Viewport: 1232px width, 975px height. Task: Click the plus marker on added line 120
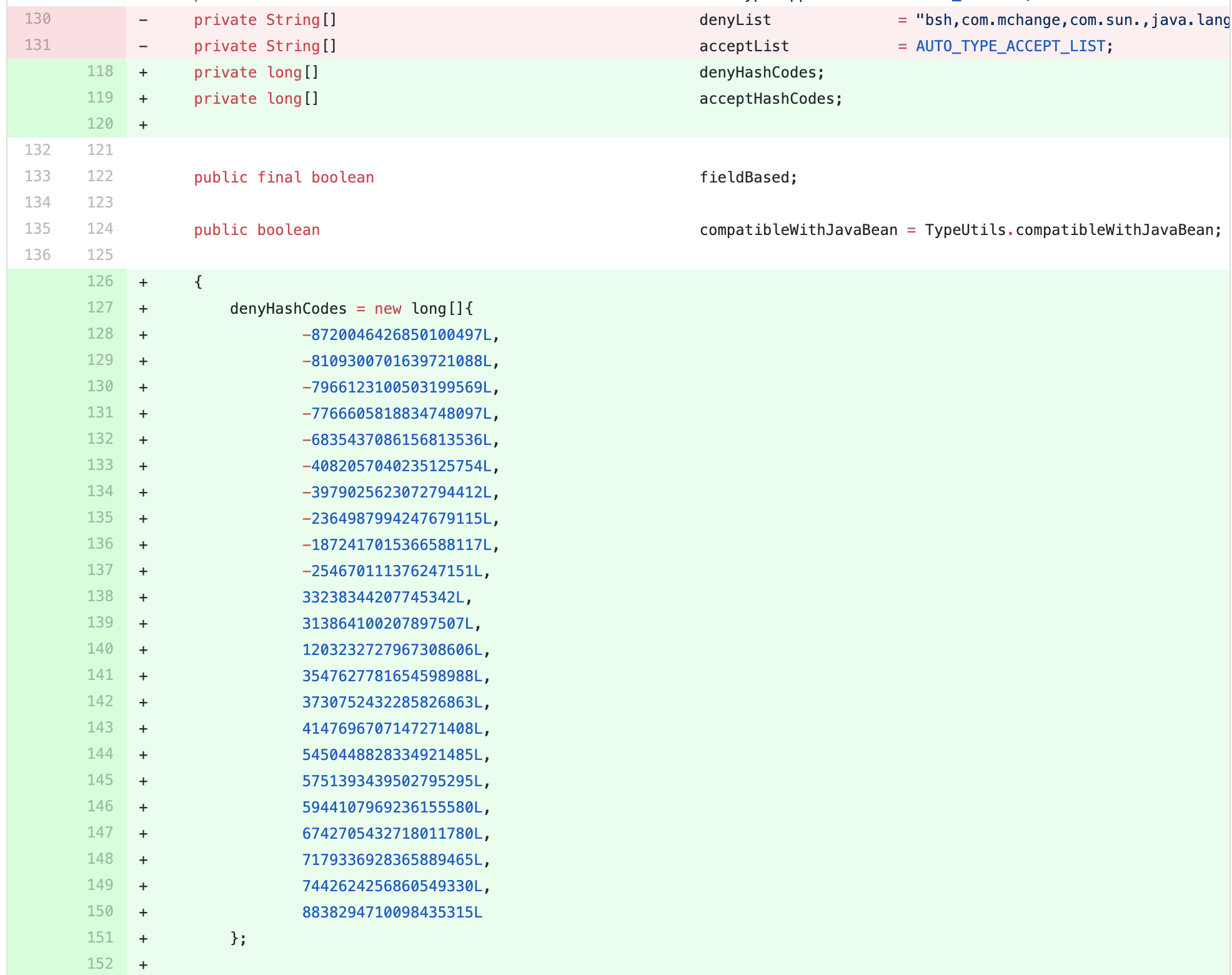[x=143, y=125]
